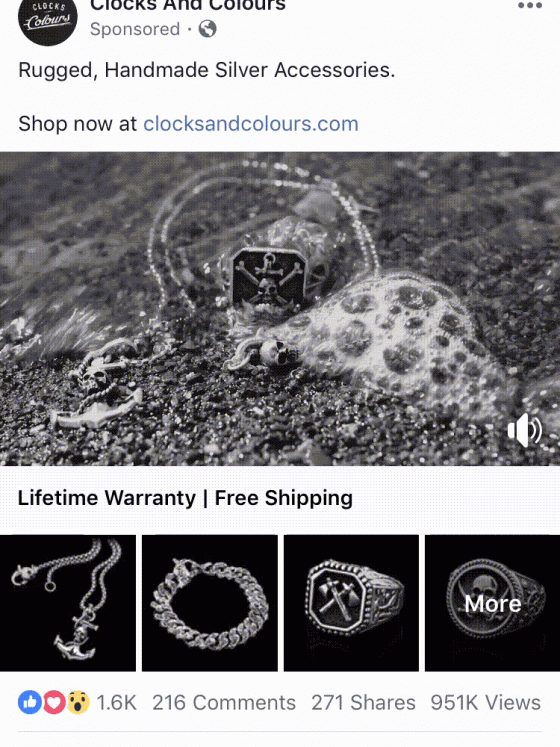Click the yellow wow reaction emoji
The width and height of the screenshot is (560, 747).
pyautogui.click(x=78, y=702)
